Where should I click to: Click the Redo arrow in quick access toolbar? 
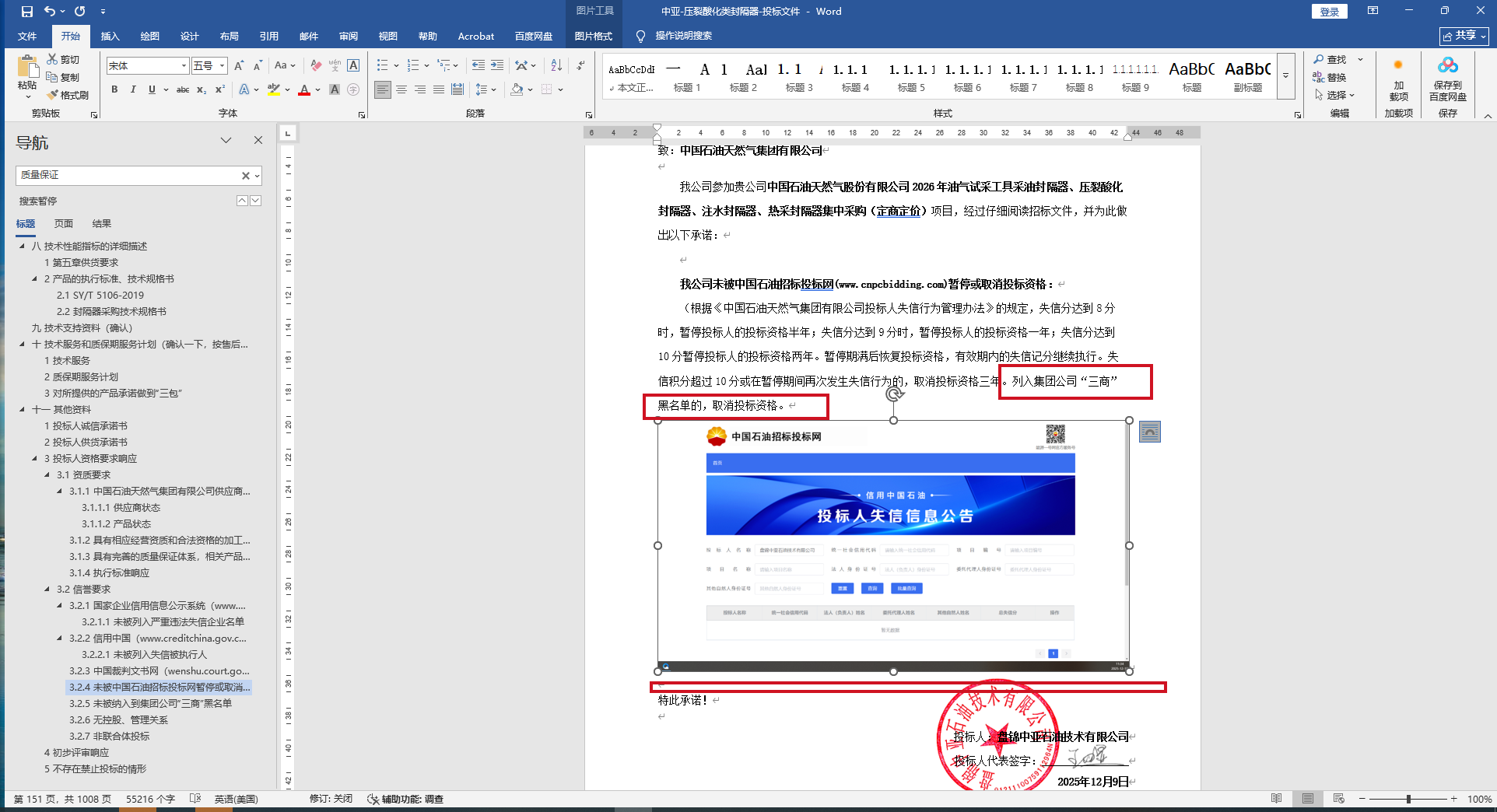point(80,12)
